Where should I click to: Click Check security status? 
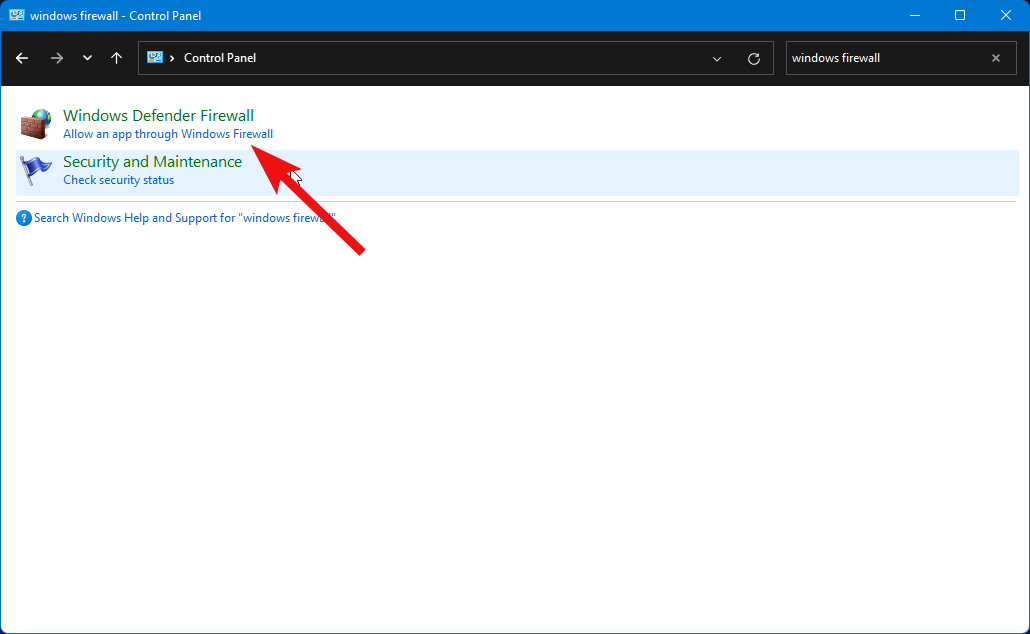coord(118,179)
